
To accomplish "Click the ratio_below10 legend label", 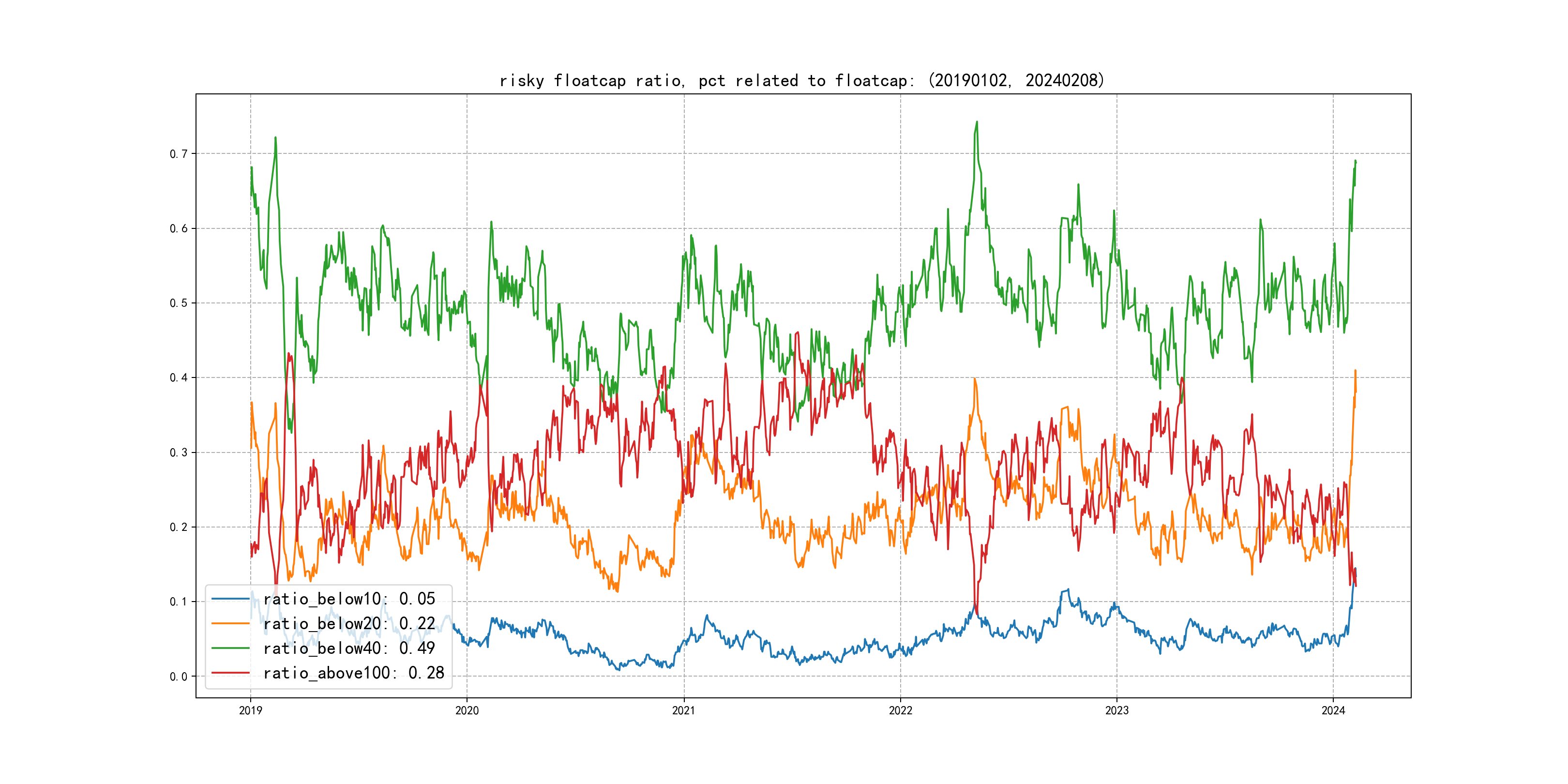I will [x=349, y=599].
